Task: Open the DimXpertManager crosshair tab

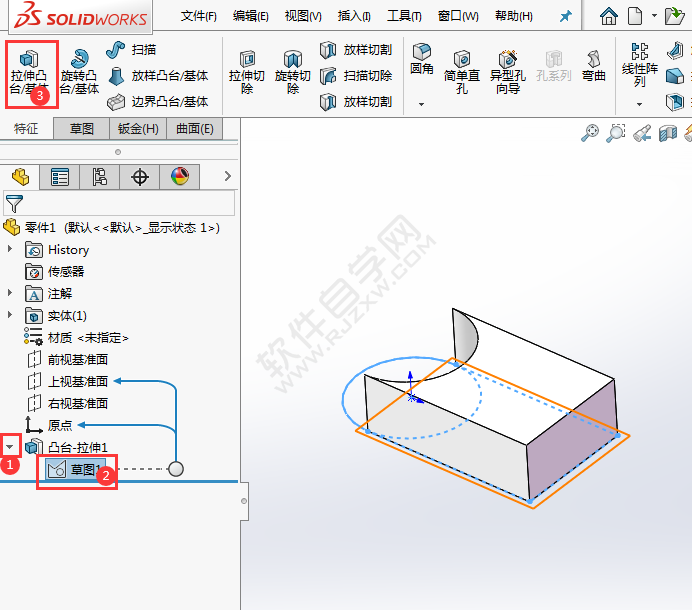Action: (x=139, y=177)
